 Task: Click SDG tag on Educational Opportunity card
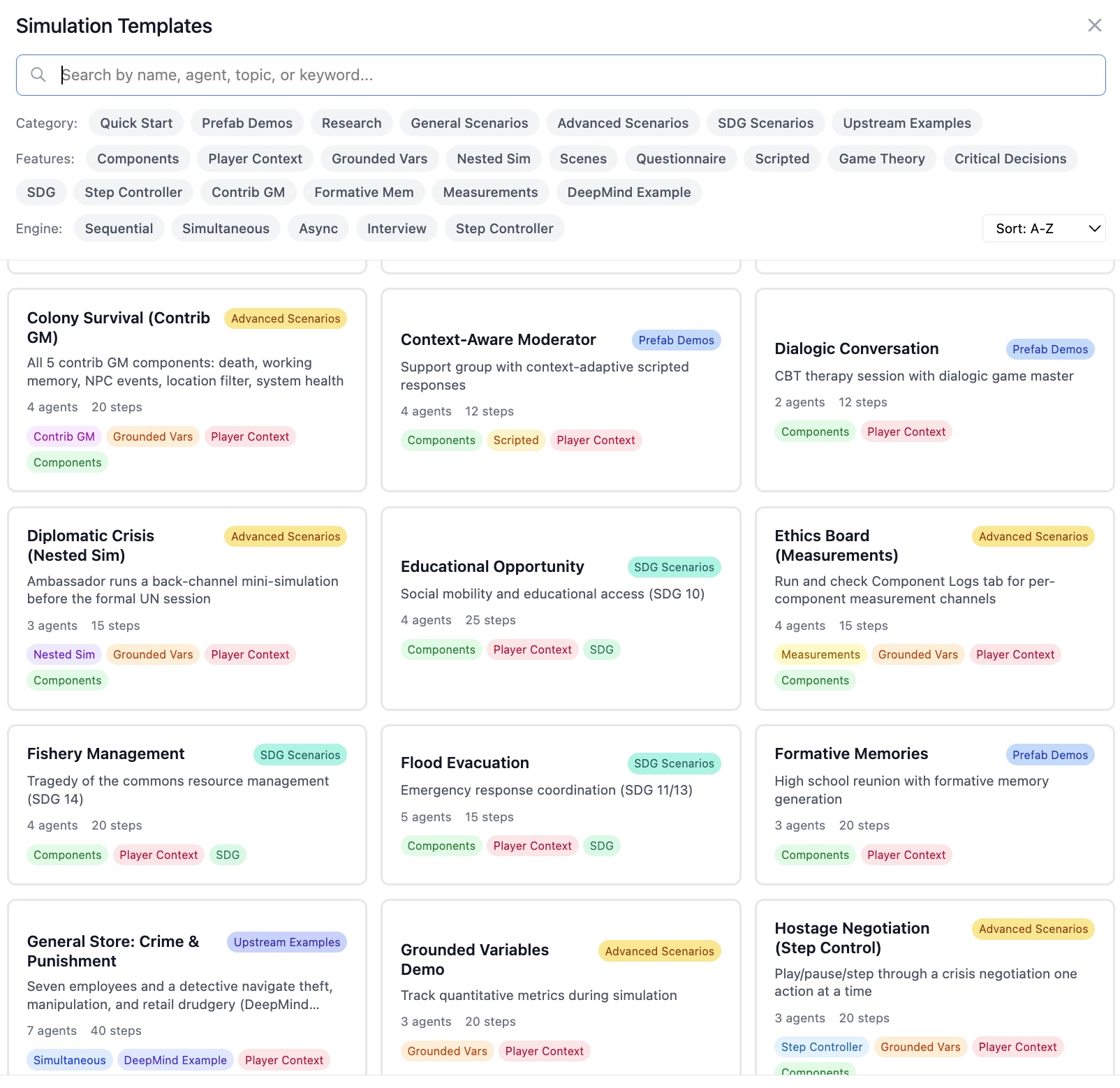(x=601, y=649)
